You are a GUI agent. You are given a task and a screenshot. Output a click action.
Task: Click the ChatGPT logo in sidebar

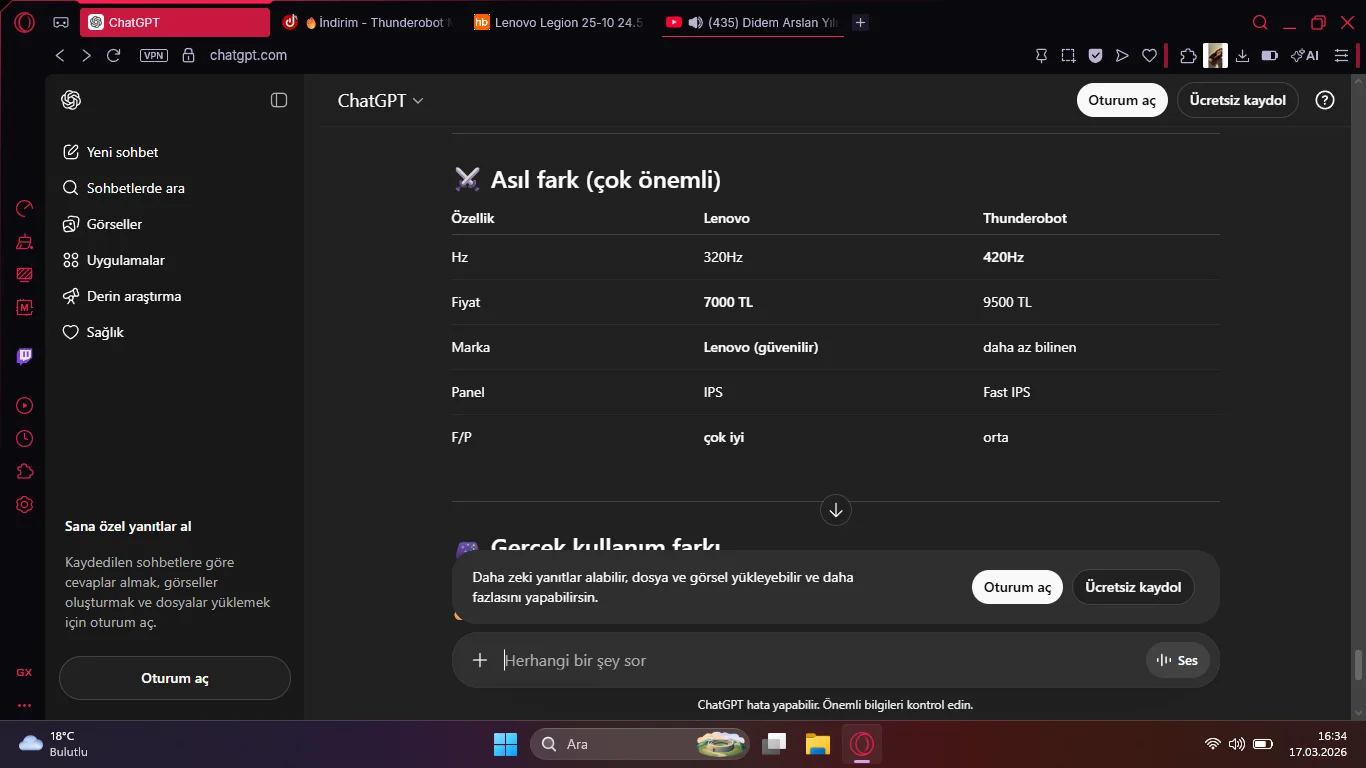click(71, 100)
